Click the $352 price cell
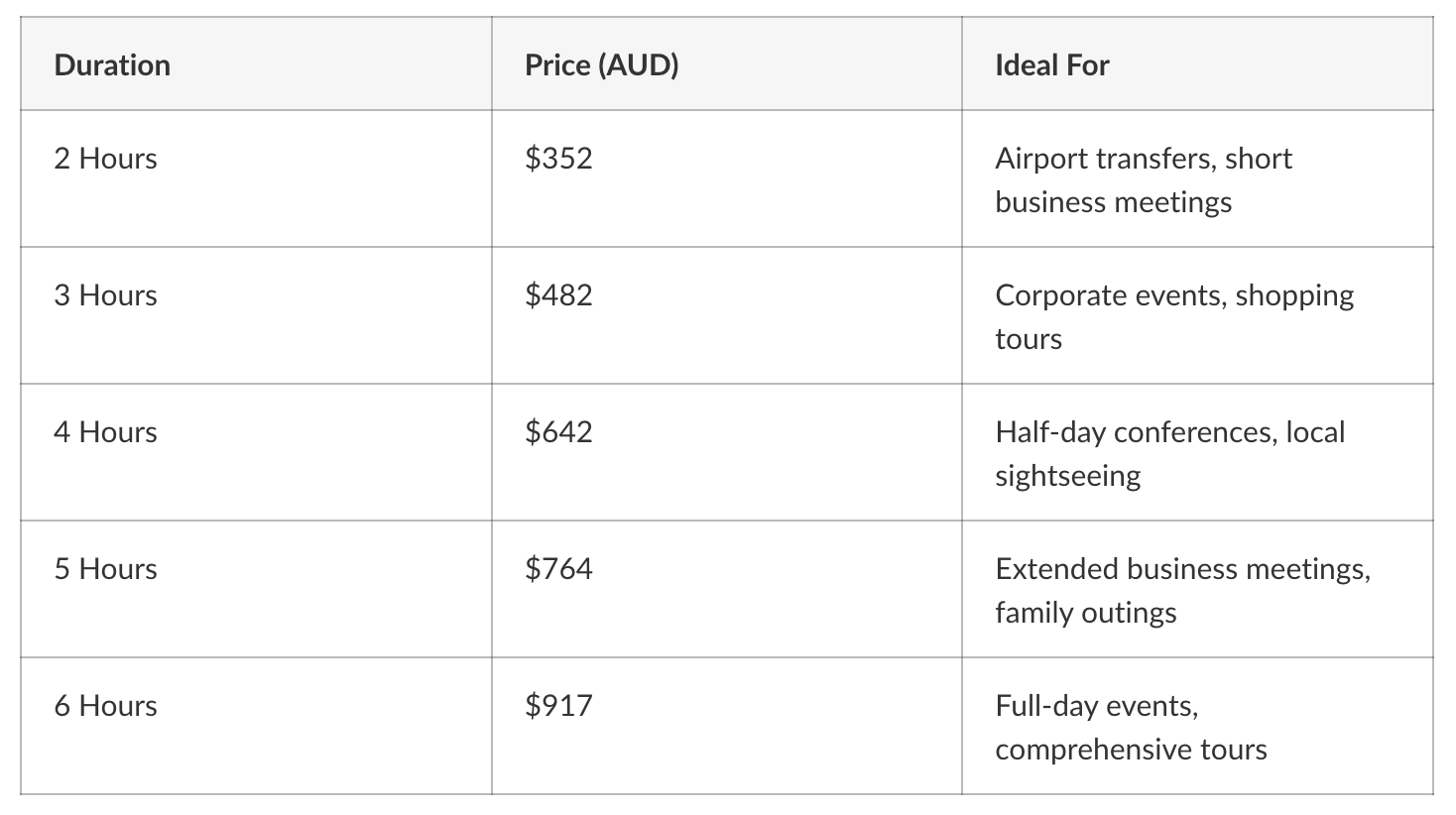The height and width of the screenshot is (815, 1456). tap(726, 178)
